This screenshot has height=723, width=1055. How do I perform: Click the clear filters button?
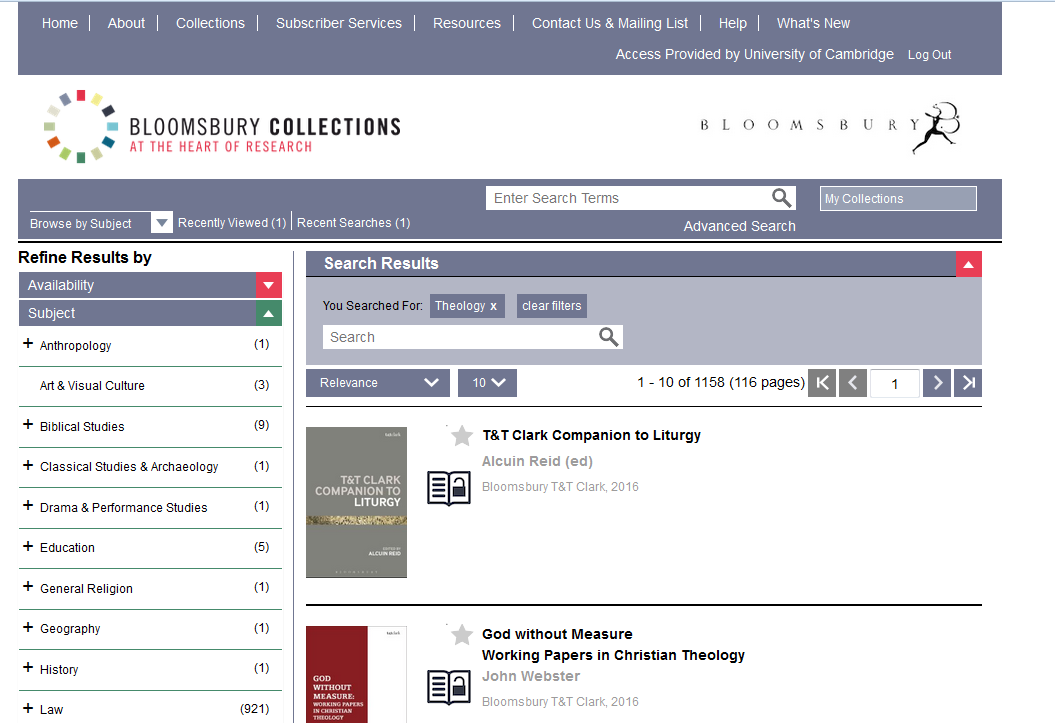point(552,306)
